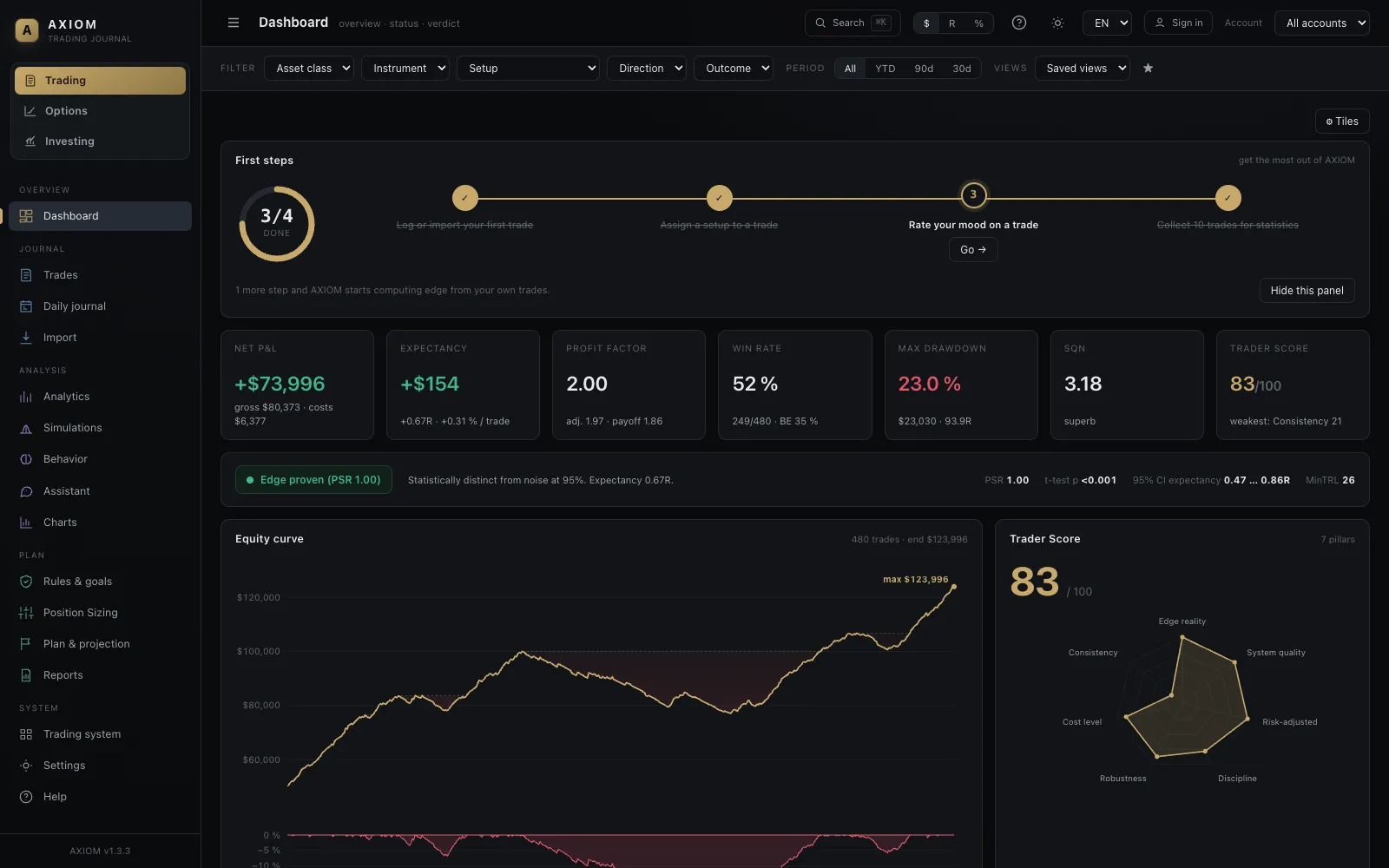
Task: Open the Setup filter dropdown
Action: click(x=528, y=69)
